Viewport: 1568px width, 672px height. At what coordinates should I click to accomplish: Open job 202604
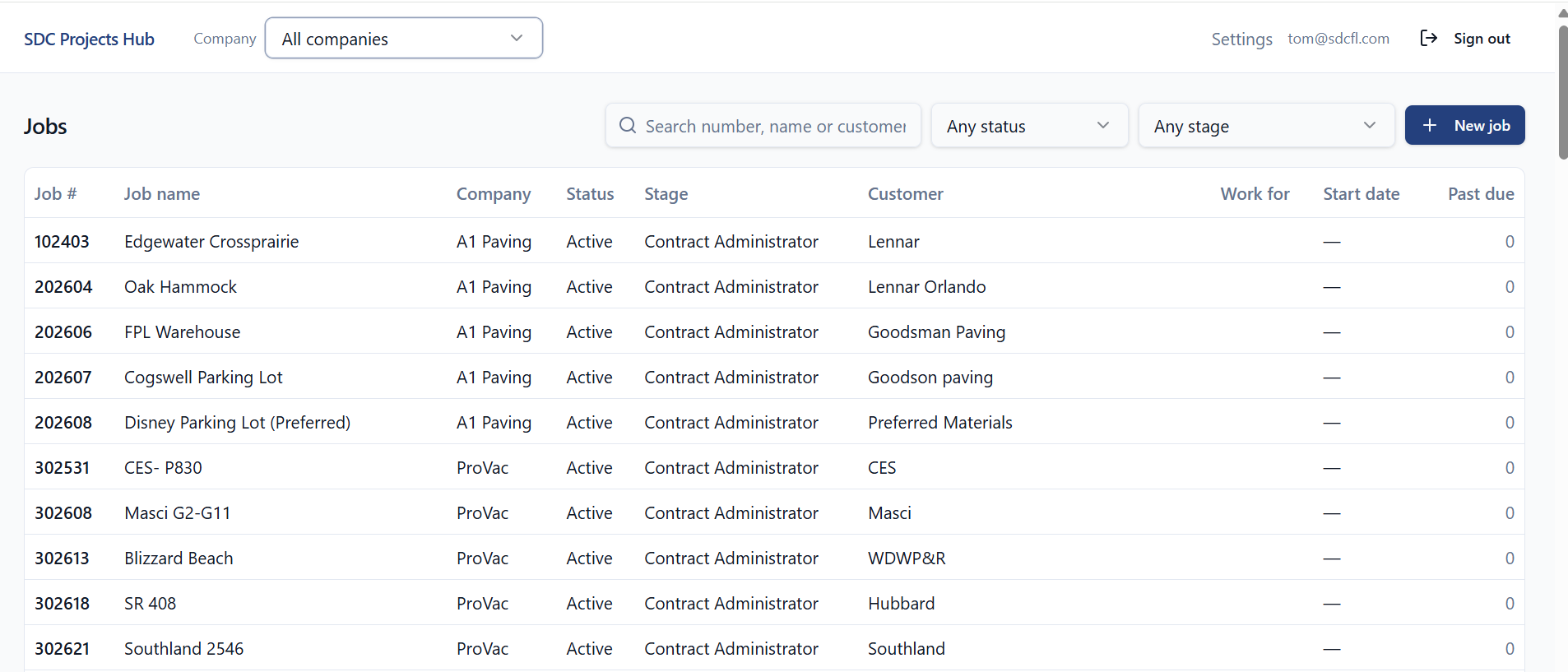[63, 287]
